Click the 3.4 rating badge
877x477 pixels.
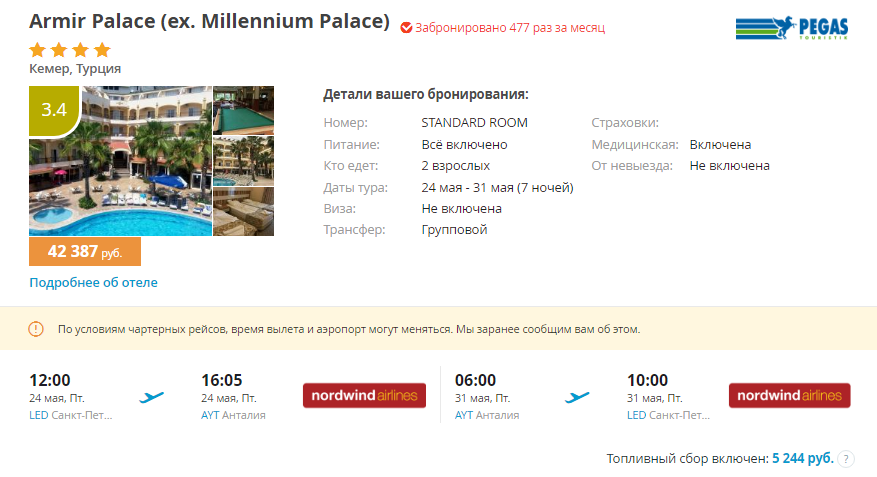coord(54,110)
